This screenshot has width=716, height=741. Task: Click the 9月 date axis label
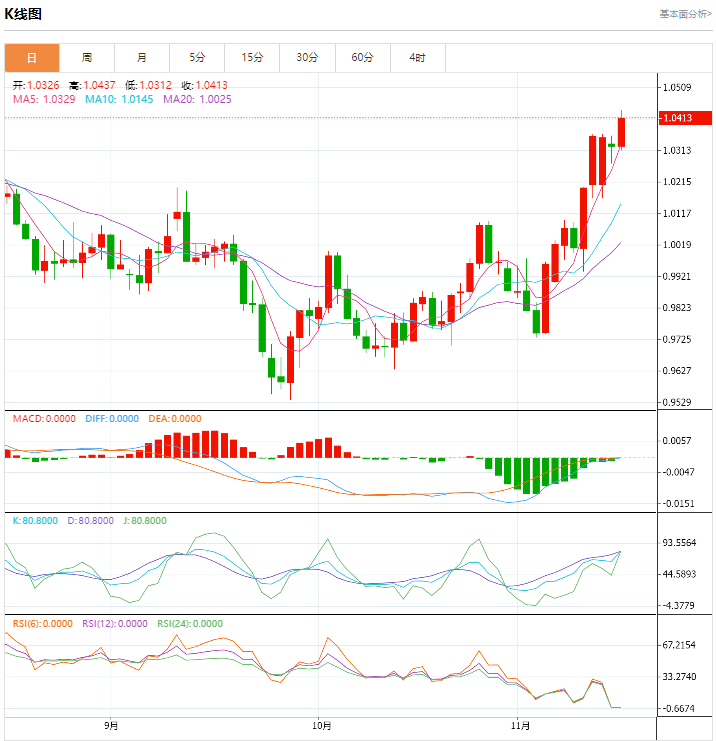(111, 725)
